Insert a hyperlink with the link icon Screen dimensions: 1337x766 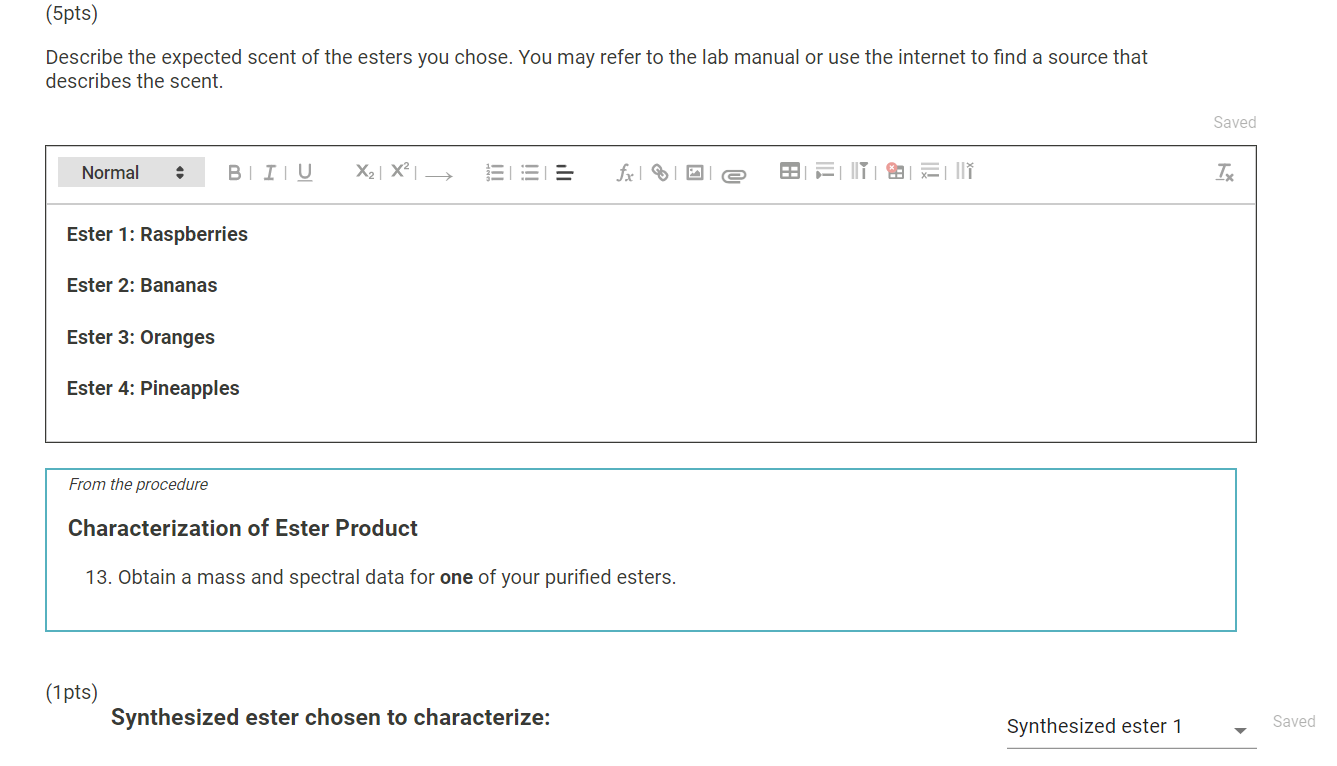point(659,172)
